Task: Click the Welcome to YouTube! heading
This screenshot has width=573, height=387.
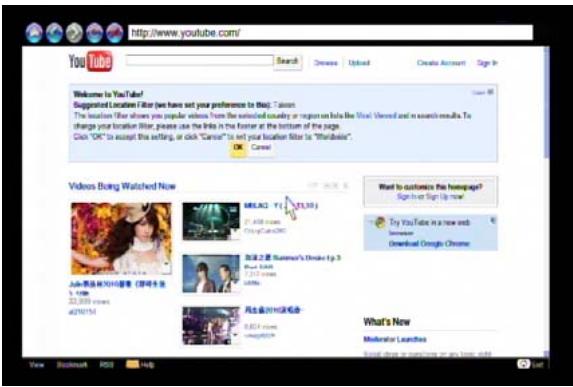Action: [108, 94]
